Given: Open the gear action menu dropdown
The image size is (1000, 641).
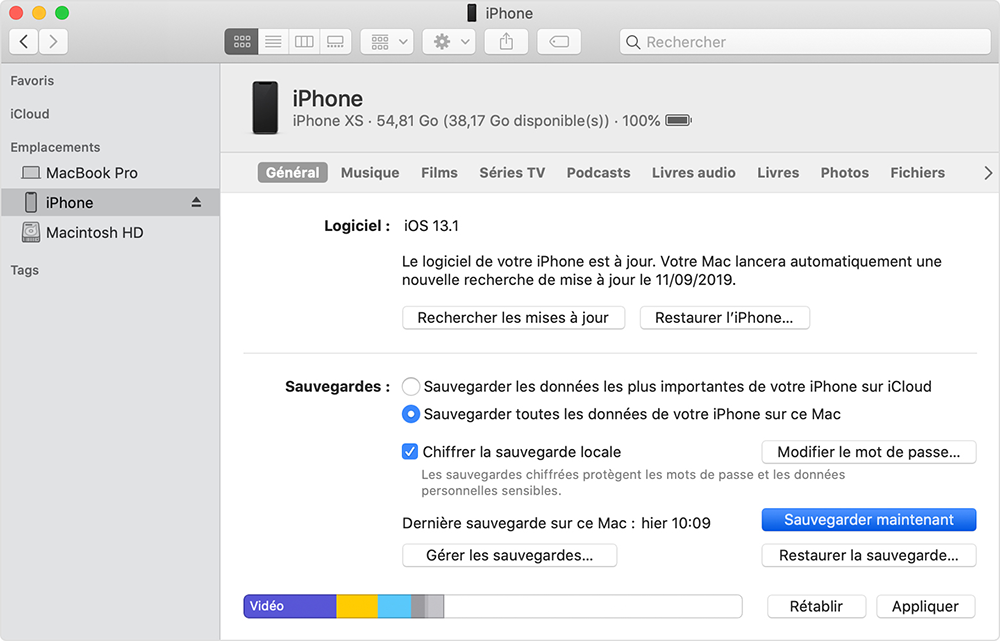Looking at the screenshot, I should point(448,42).
